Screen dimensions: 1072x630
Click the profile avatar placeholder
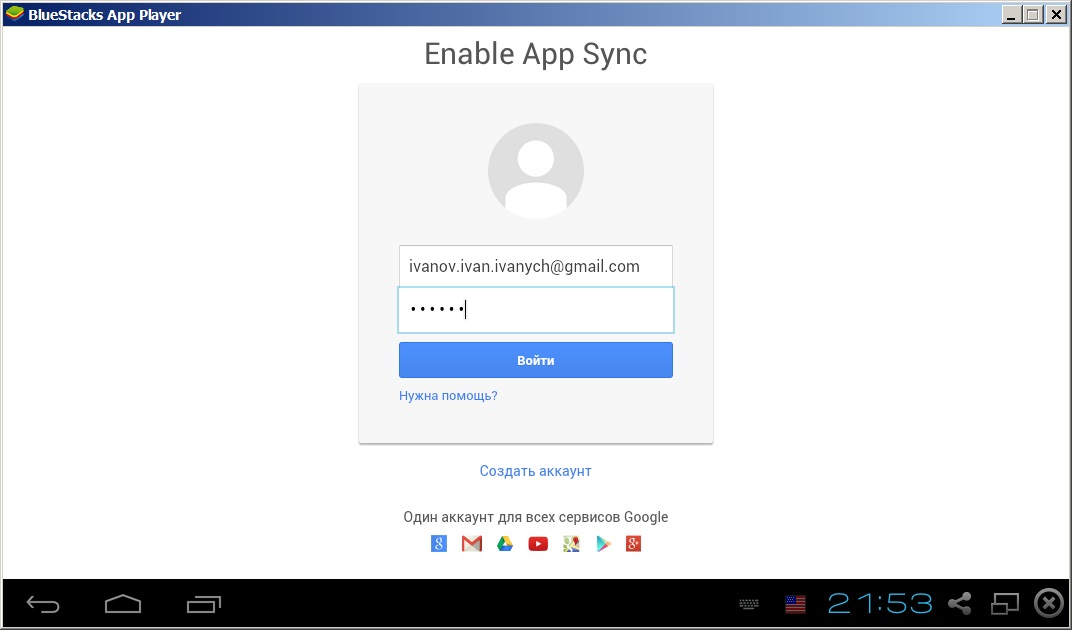click(536, 171)
